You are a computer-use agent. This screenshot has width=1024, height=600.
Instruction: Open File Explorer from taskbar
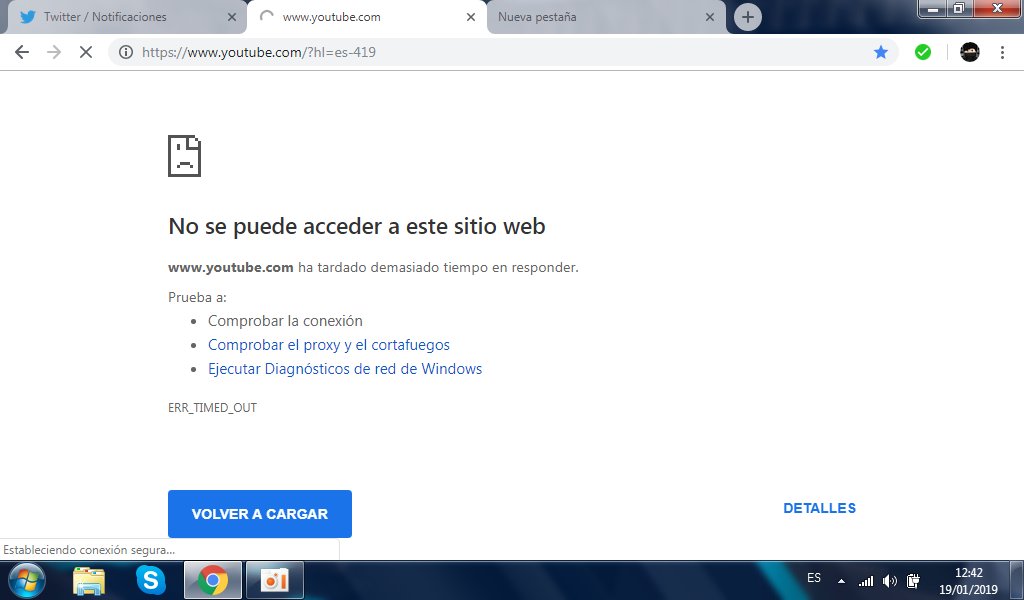pos(89,580)
